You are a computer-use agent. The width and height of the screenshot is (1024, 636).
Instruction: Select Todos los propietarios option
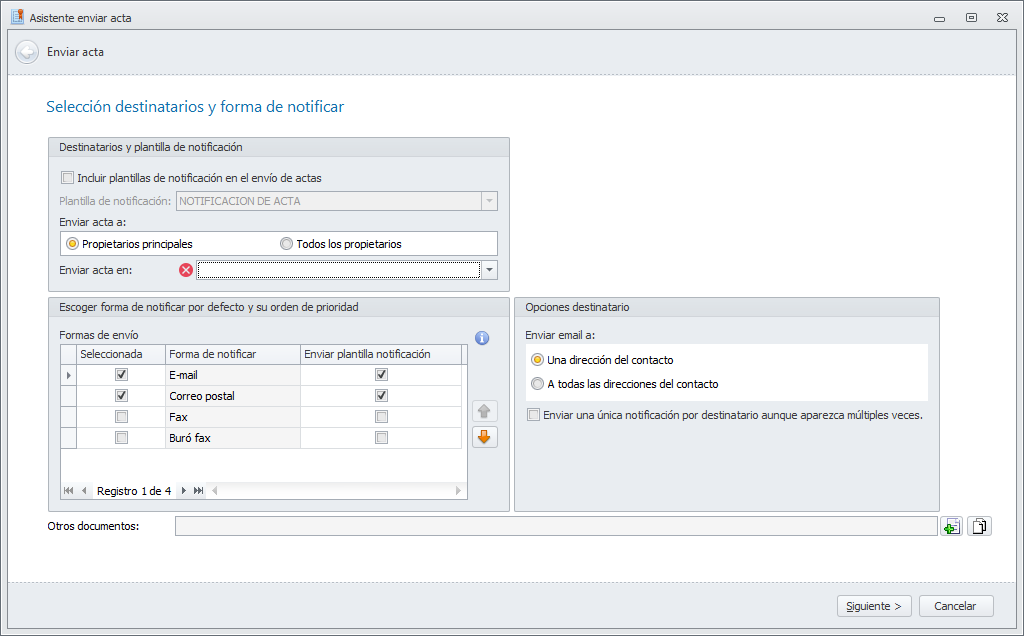(x=287, y=244)
